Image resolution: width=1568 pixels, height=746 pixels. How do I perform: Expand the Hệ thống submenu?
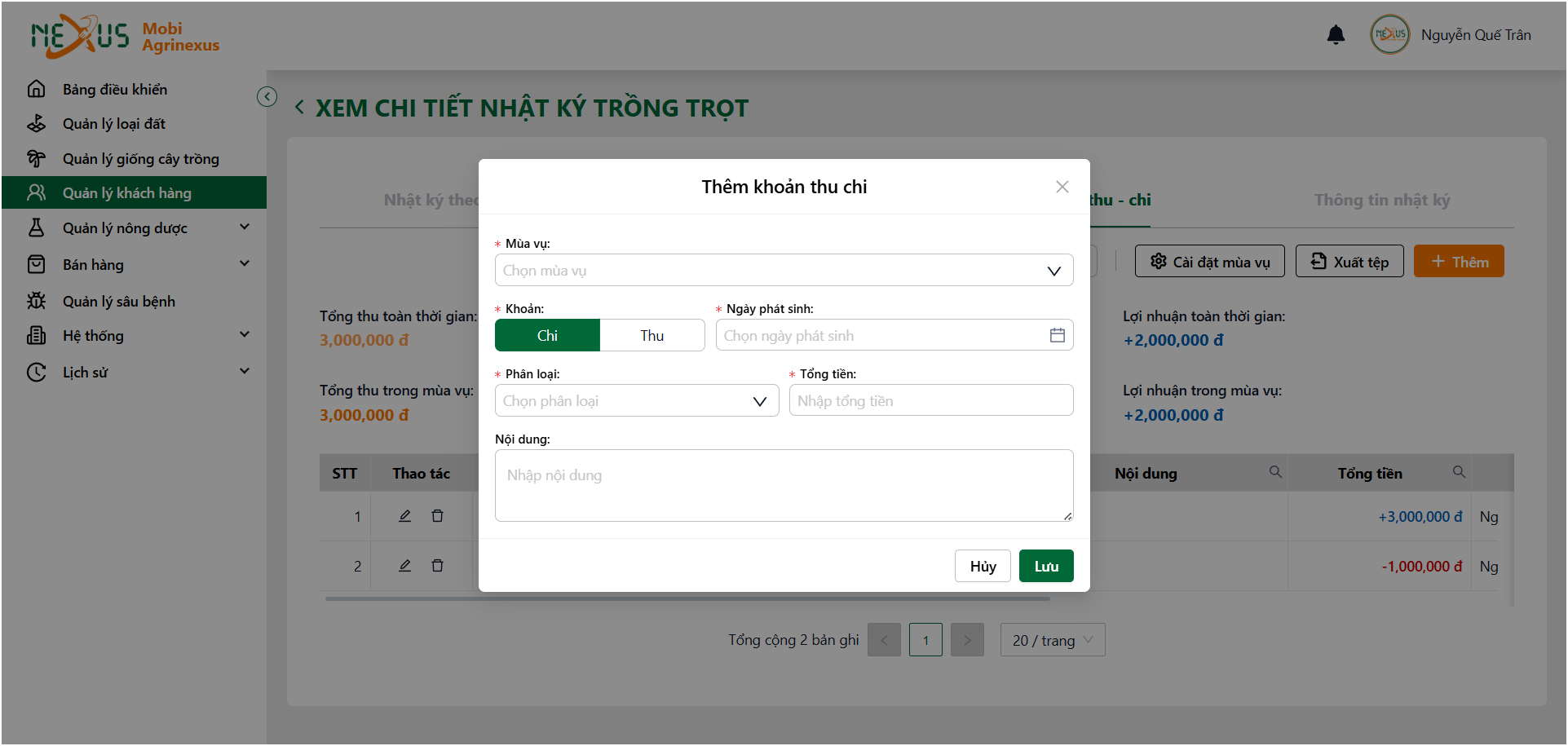click(x=245, y=334)
